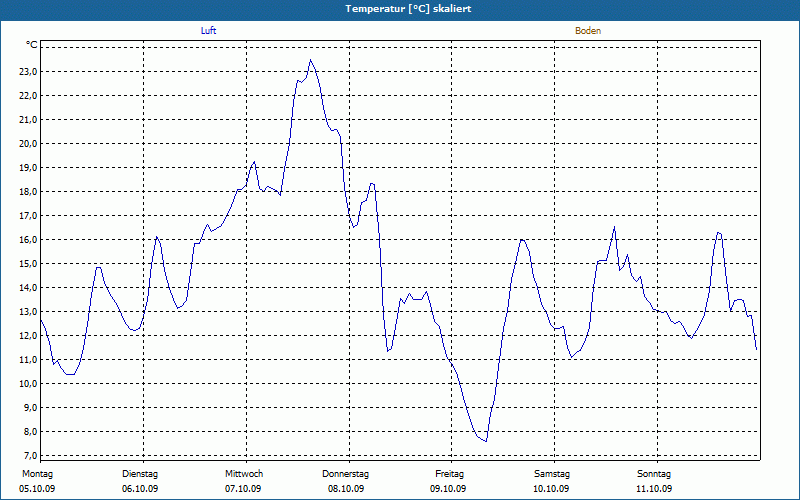Click the date 07.10.09

pyautogui.click(x=243, y=489)
